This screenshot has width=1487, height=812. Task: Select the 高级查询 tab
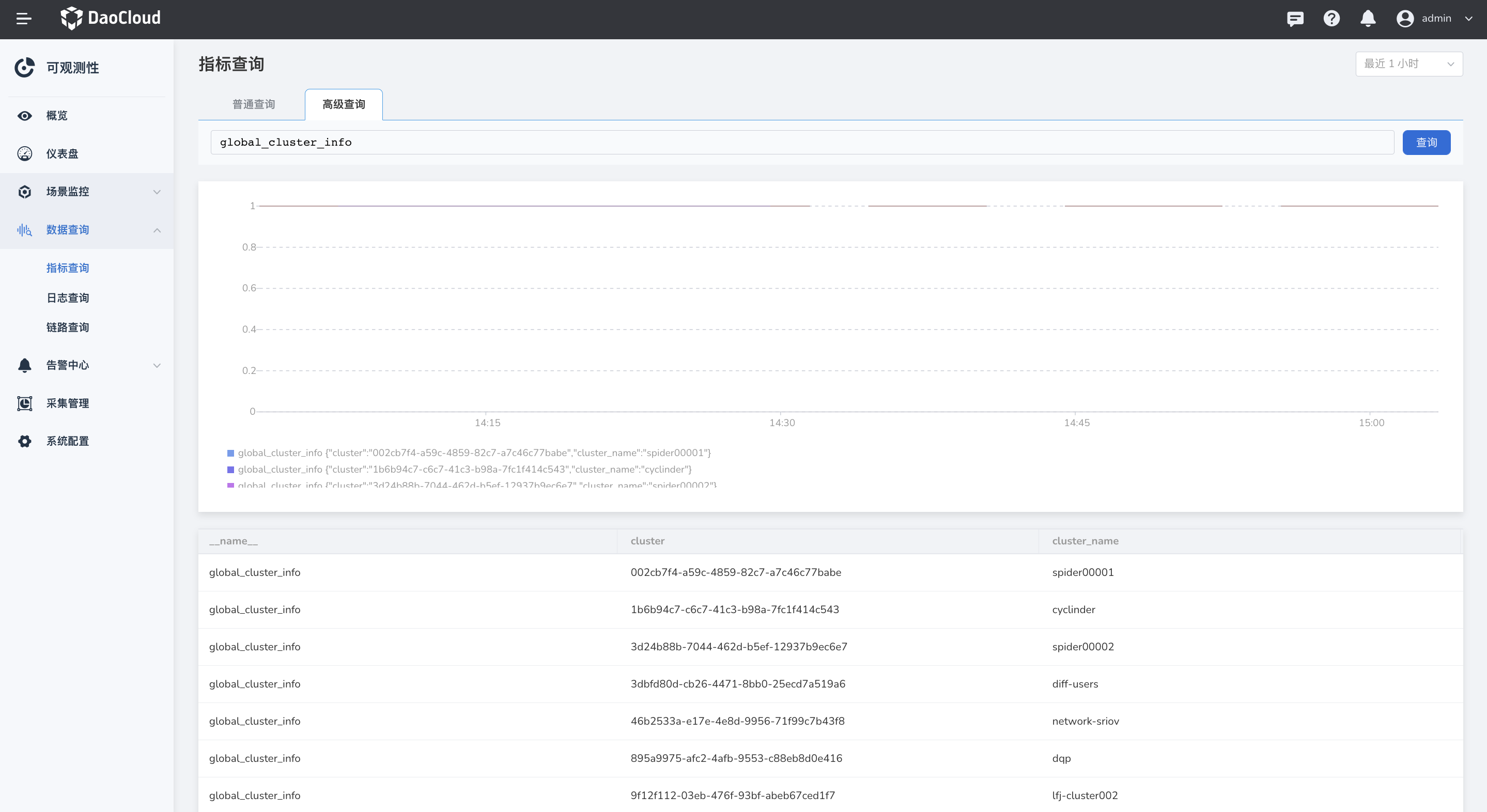(344, 104)
